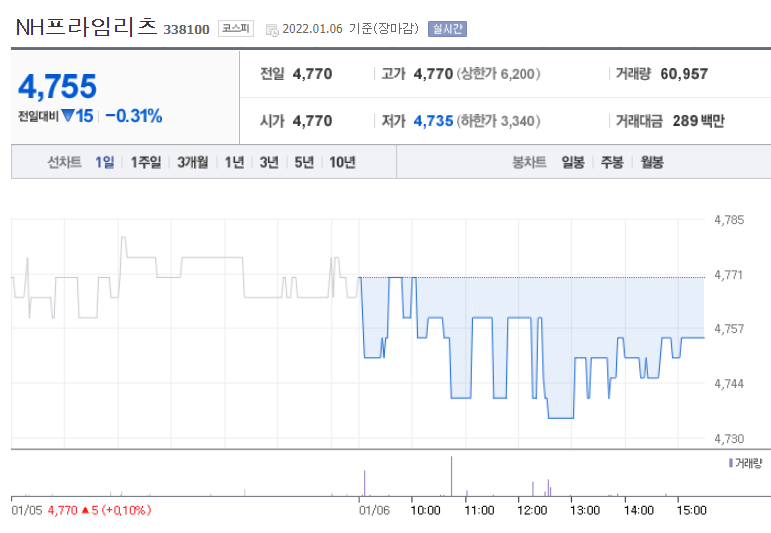Click the 2022.01.06 date text

point(312,29)
